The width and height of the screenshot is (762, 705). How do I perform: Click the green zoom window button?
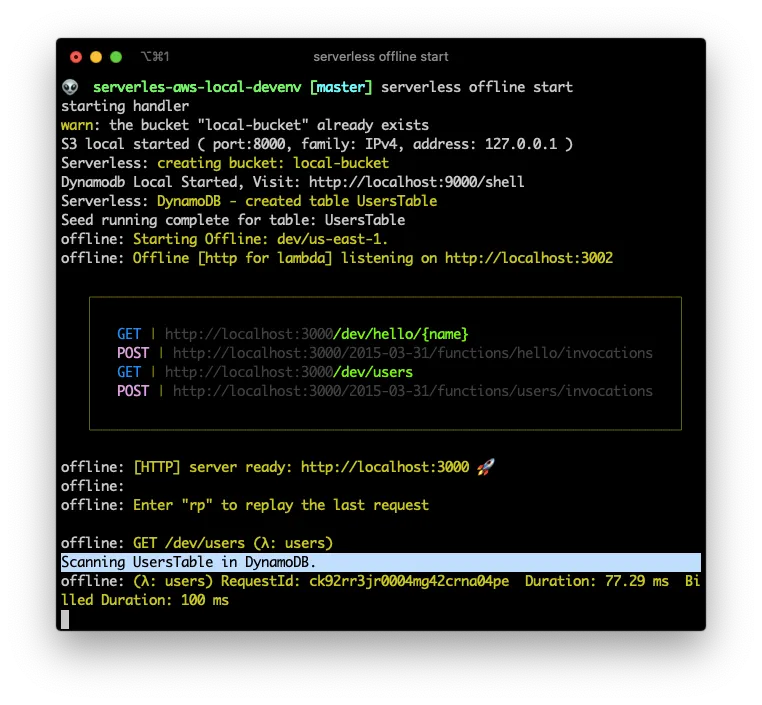[x=116, y=57]
